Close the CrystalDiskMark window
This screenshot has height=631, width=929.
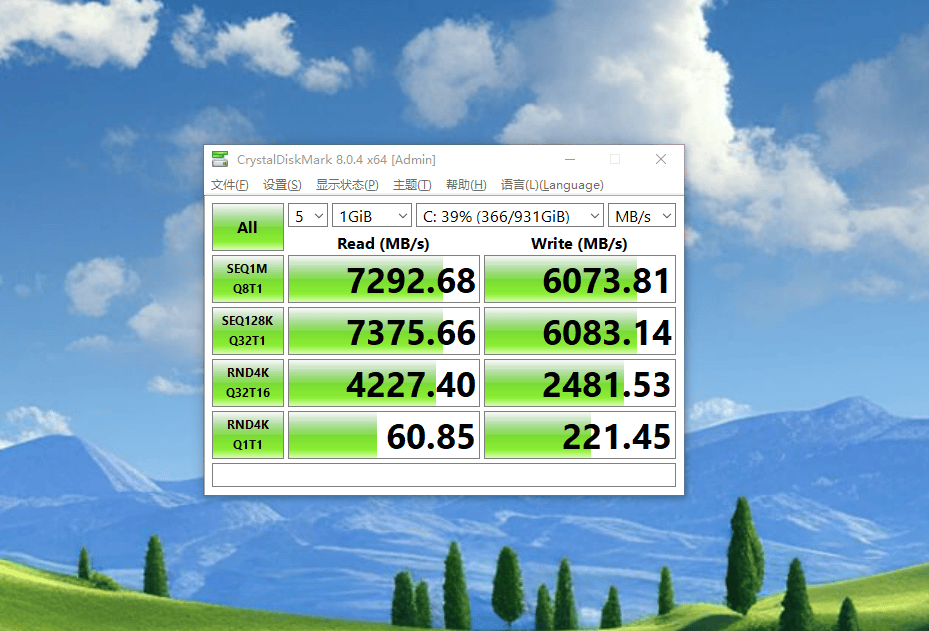point(661,159)
